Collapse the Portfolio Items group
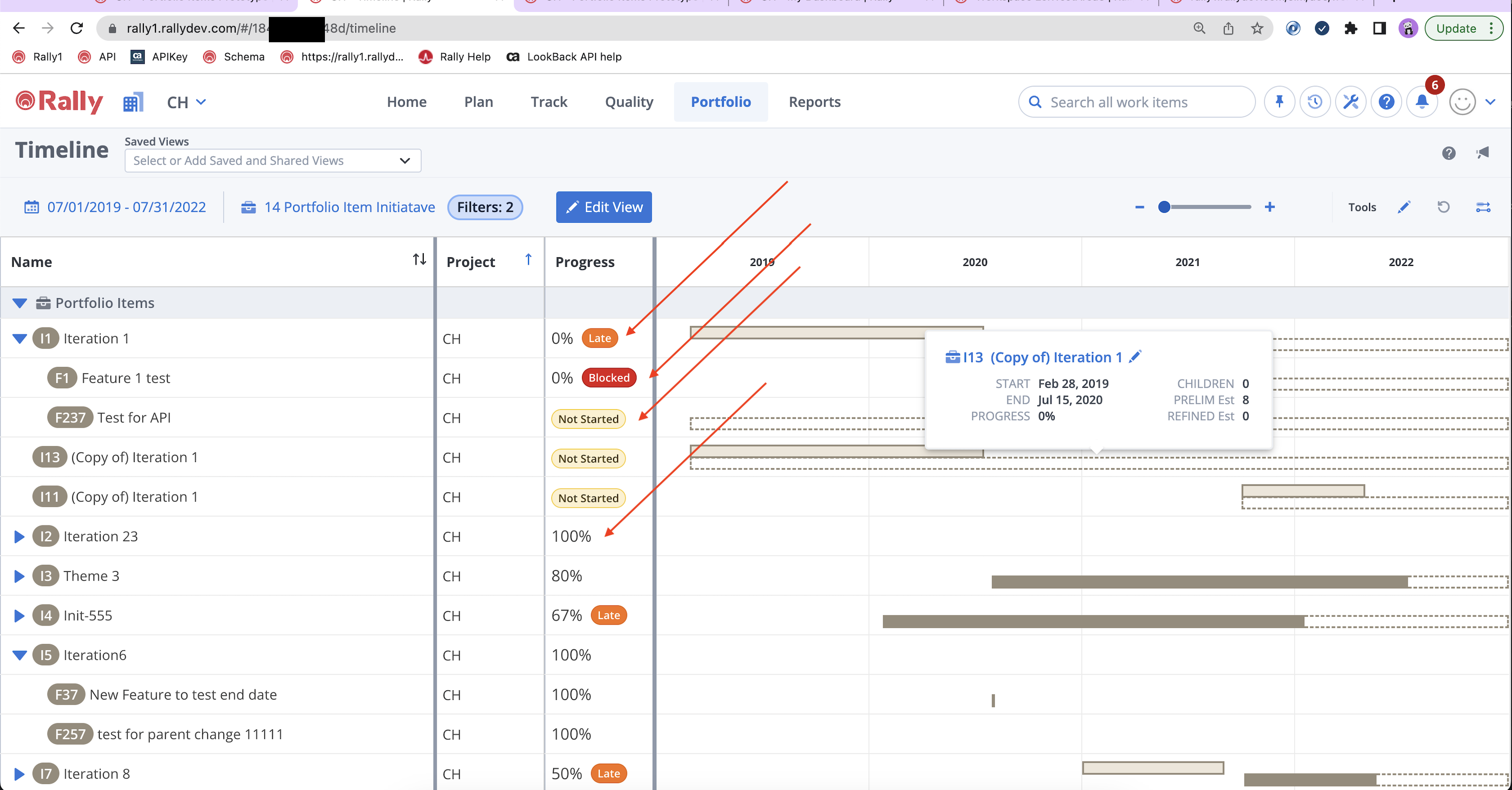This screenshot has height=790, width=1512. click(x=19, y=303)
